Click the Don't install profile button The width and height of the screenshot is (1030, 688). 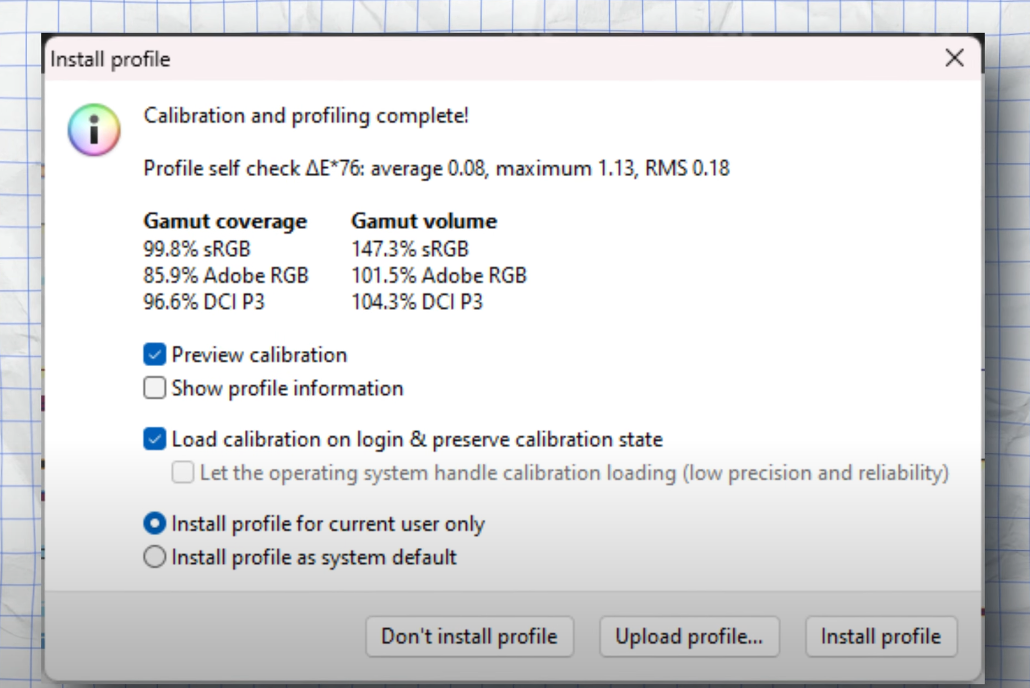pyautogui.click(x=470, y=636)
